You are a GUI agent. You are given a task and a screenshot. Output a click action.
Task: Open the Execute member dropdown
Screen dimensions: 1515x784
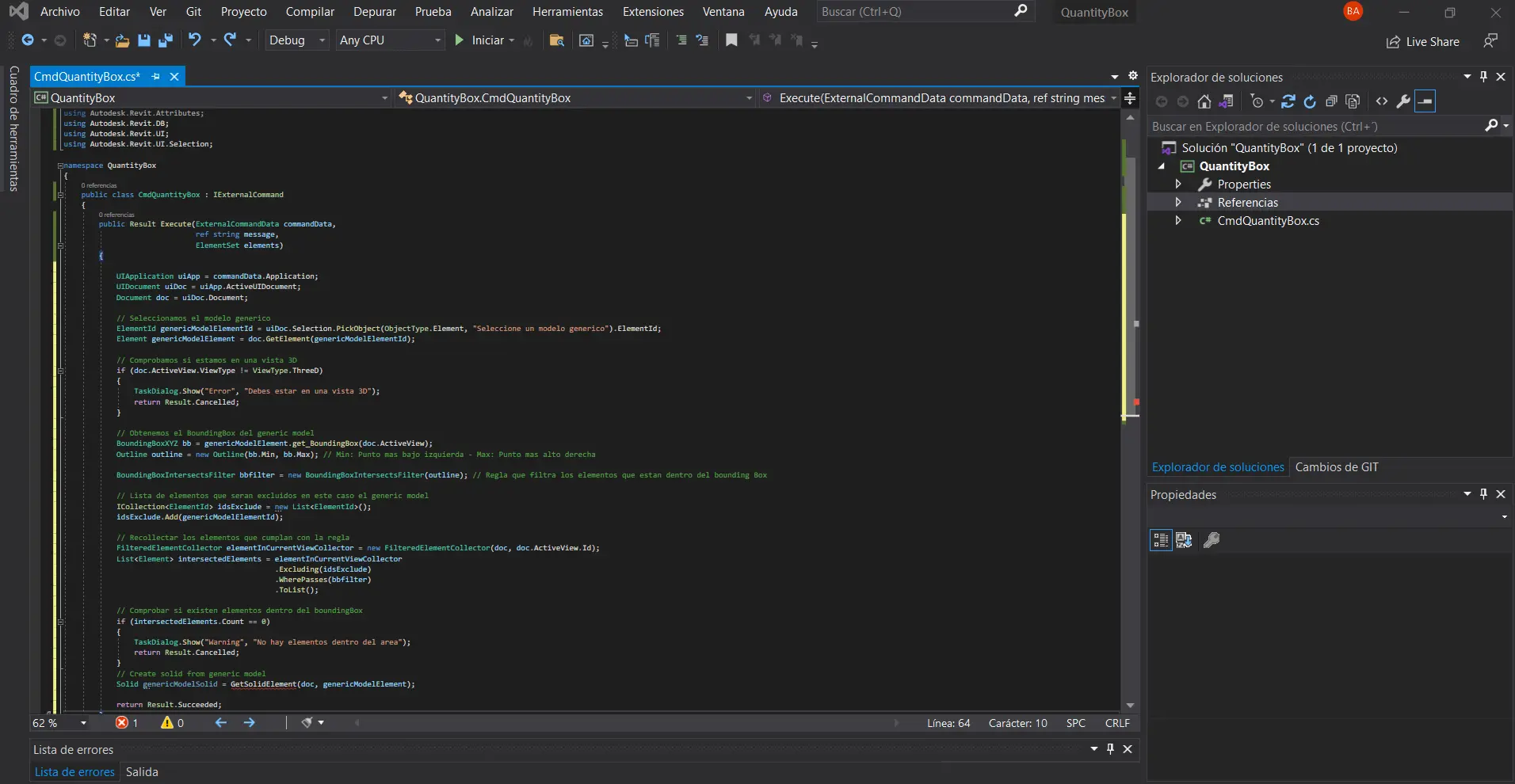[x=938, y=98]
